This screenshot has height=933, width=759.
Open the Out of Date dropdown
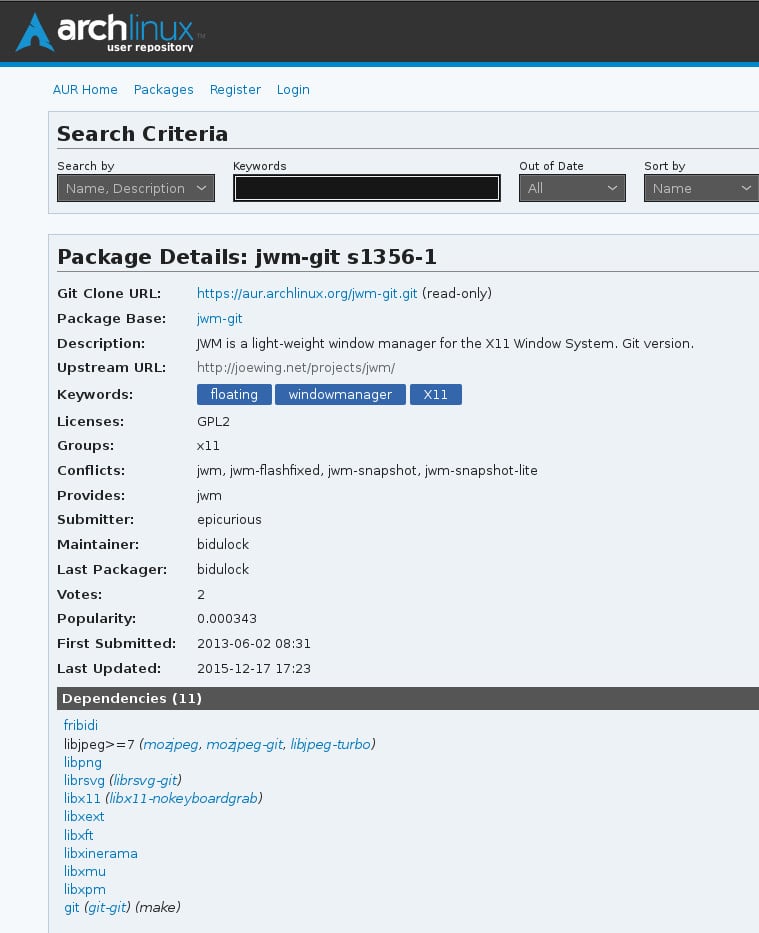coord(572,188)
